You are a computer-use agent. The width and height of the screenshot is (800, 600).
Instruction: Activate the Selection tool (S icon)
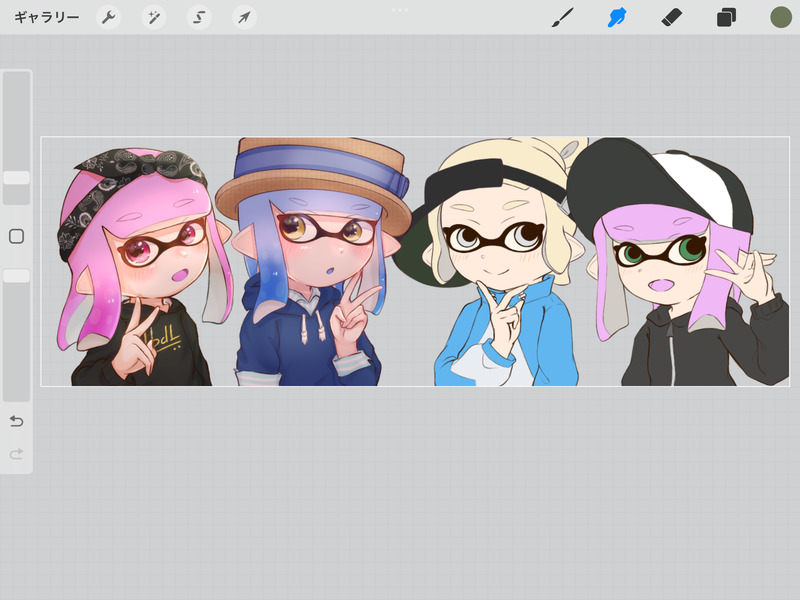click(199, 18)
